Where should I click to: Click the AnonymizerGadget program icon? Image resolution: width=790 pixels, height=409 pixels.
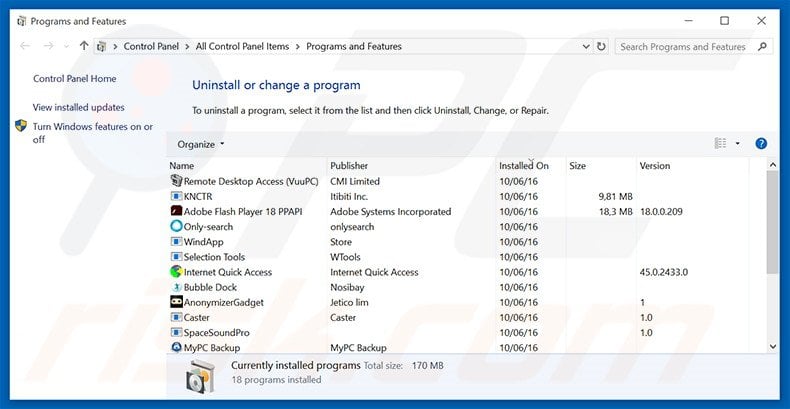point(176,302)
